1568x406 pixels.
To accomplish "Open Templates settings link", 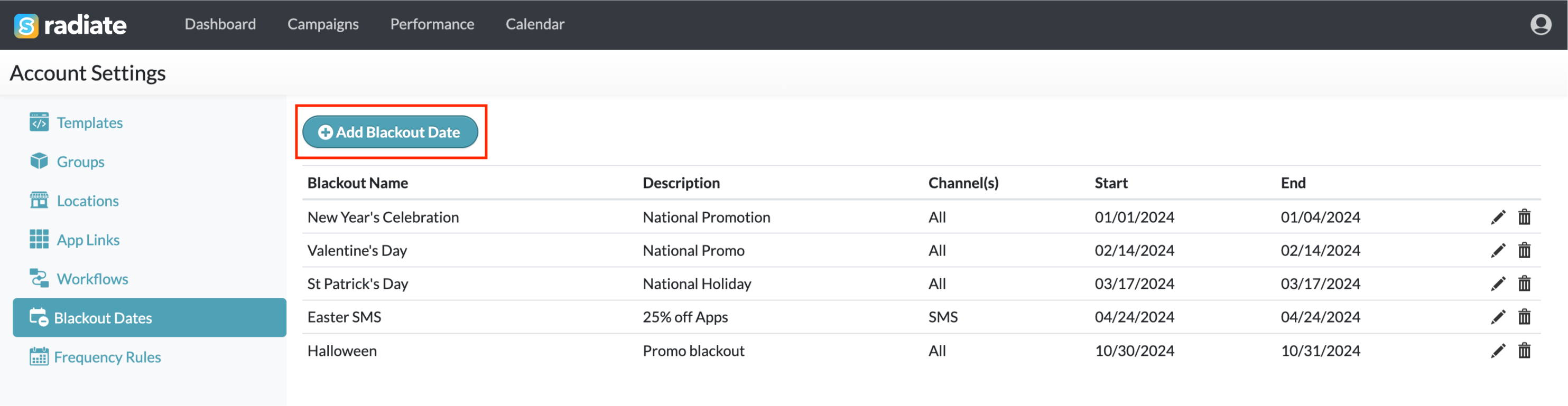I will click(x=89, y=123).
